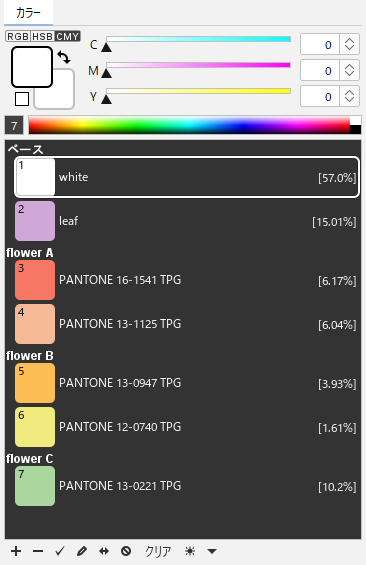Click the color count button labeled 7
The height and width of the screenshot is (565, 366).
click(x=14, y=125)
